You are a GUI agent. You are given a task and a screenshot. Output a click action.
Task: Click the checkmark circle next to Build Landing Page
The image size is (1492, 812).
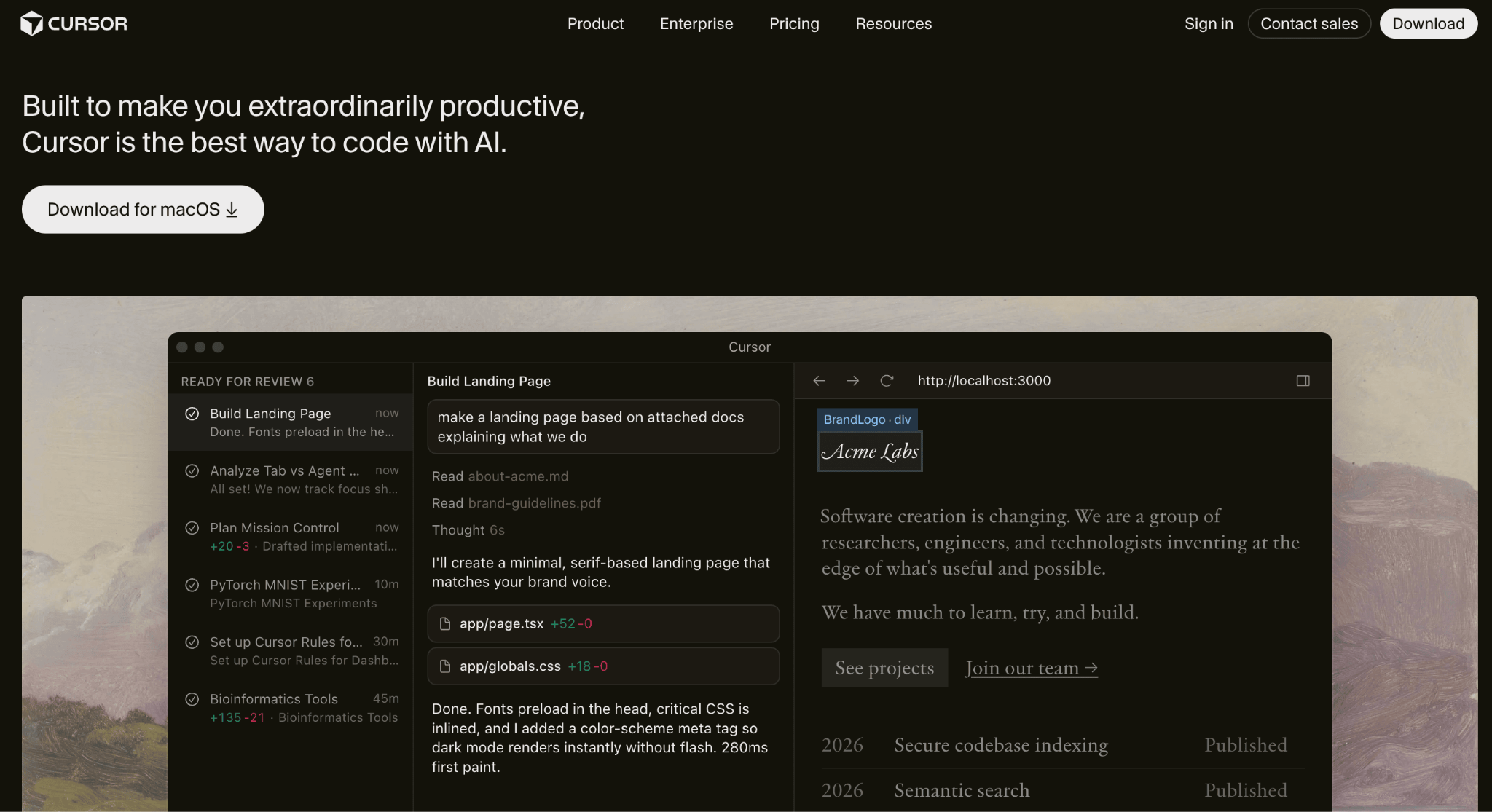tap(192, 413)
